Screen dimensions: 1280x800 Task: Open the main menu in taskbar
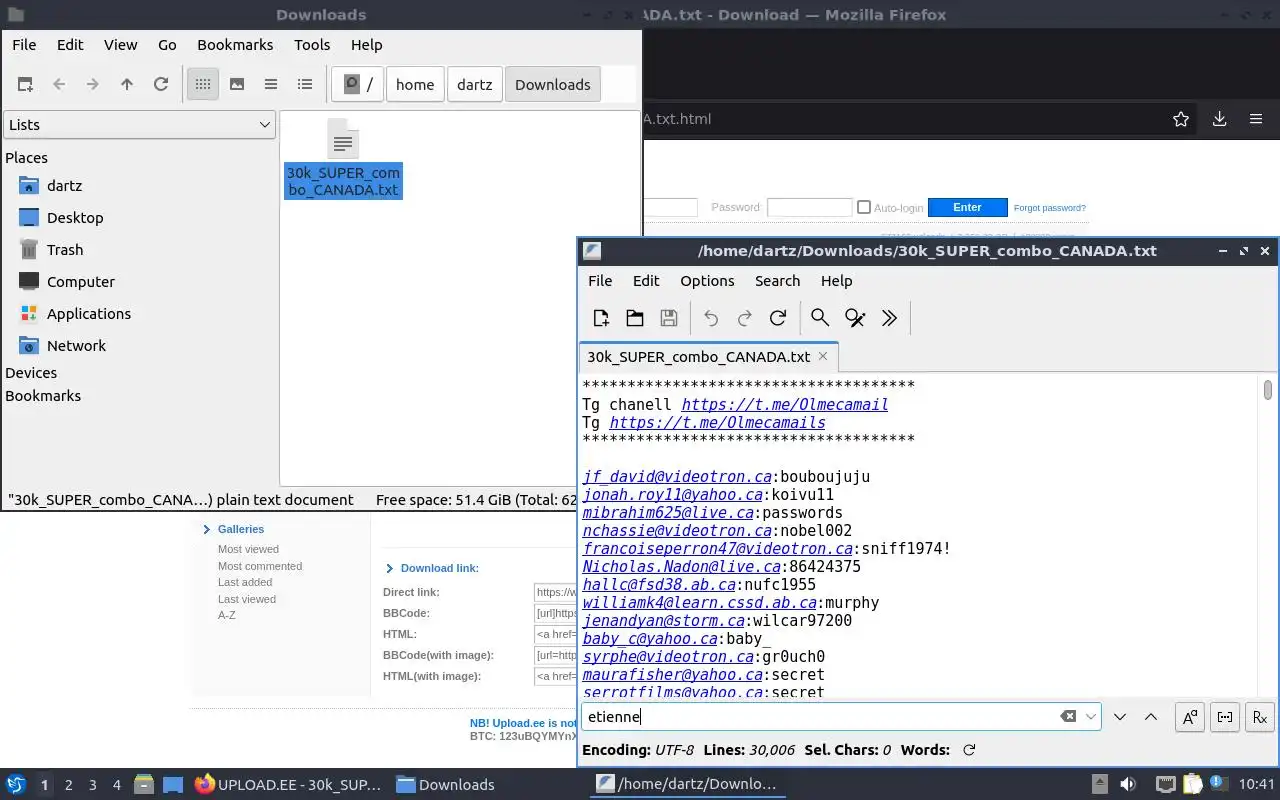(16, 784)
